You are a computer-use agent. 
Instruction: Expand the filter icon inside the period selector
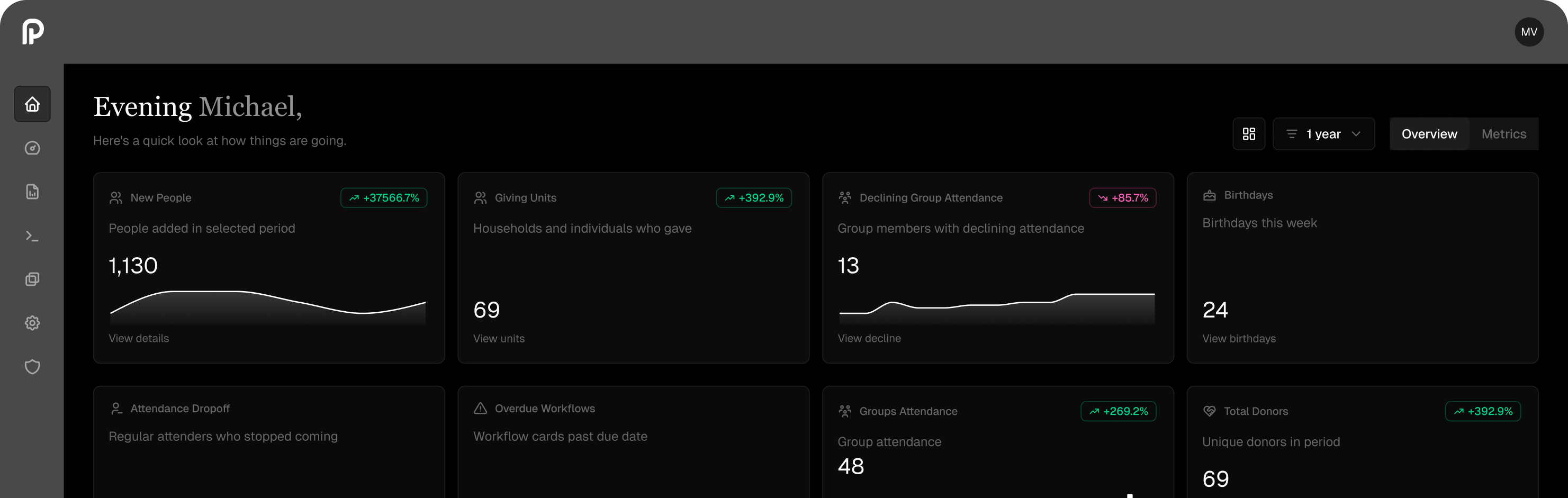pos(1292,133)
